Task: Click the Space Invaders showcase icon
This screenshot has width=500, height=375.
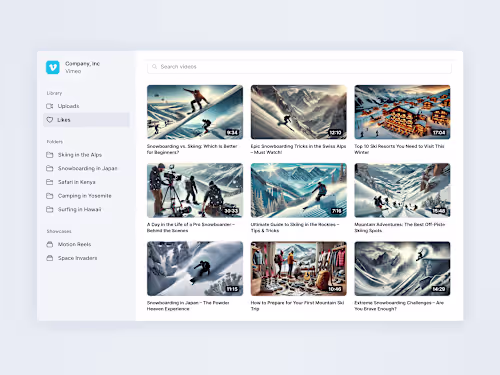Action: (x=50, y=258)
